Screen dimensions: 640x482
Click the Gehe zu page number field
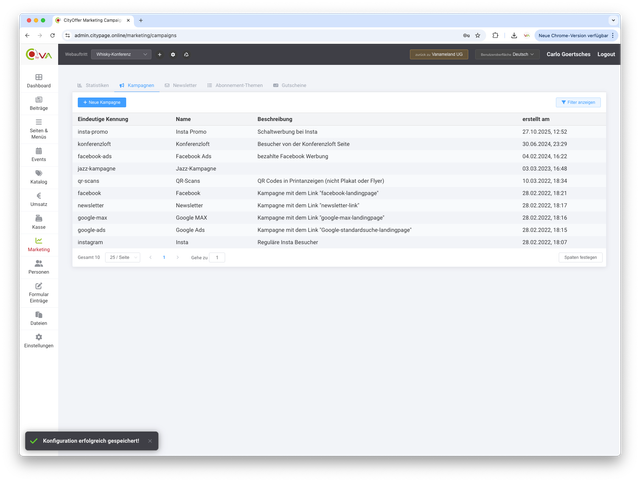coord(217,257)
